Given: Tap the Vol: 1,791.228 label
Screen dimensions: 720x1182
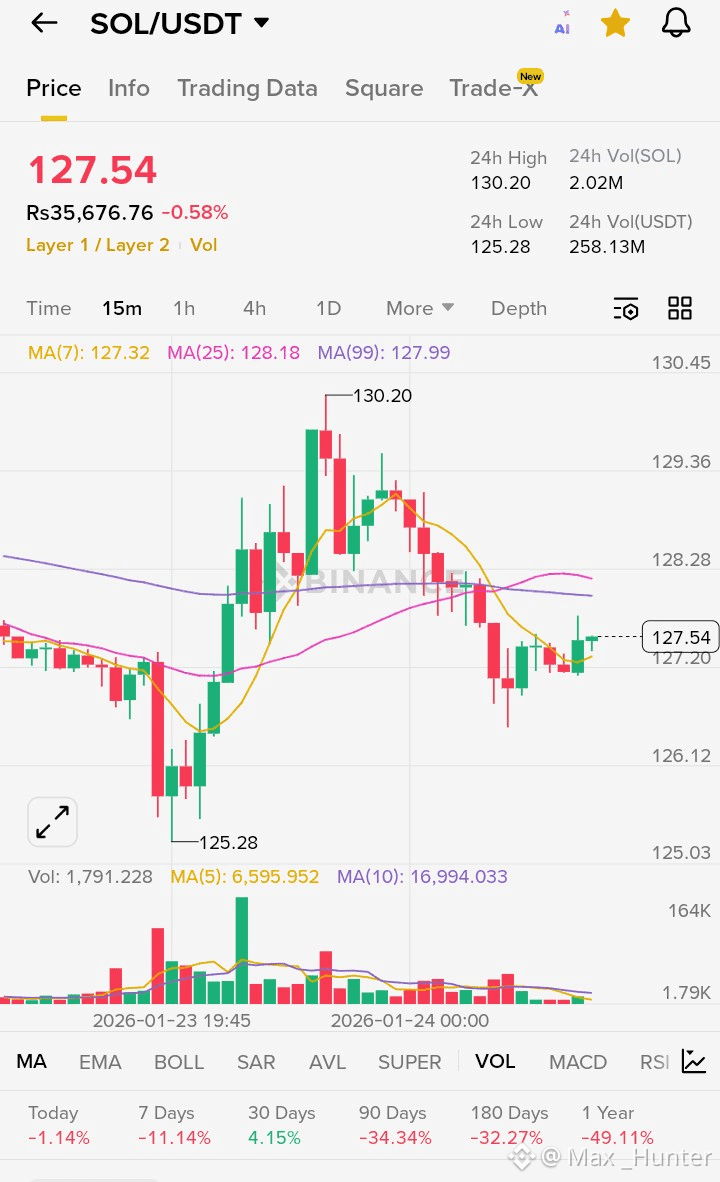Looking at the screenshot, I should pos(90,877).
